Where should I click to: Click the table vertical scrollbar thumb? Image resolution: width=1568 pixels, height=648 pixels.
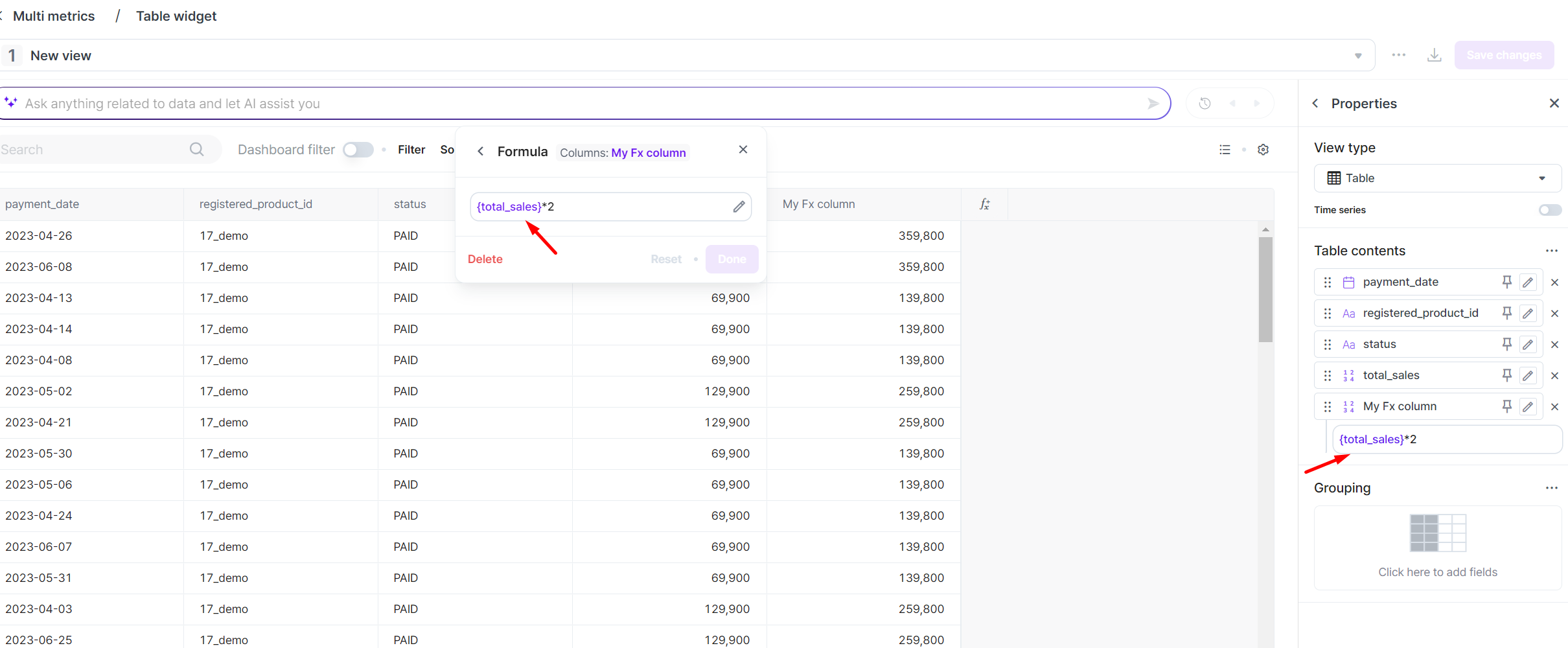[1265, 288]
